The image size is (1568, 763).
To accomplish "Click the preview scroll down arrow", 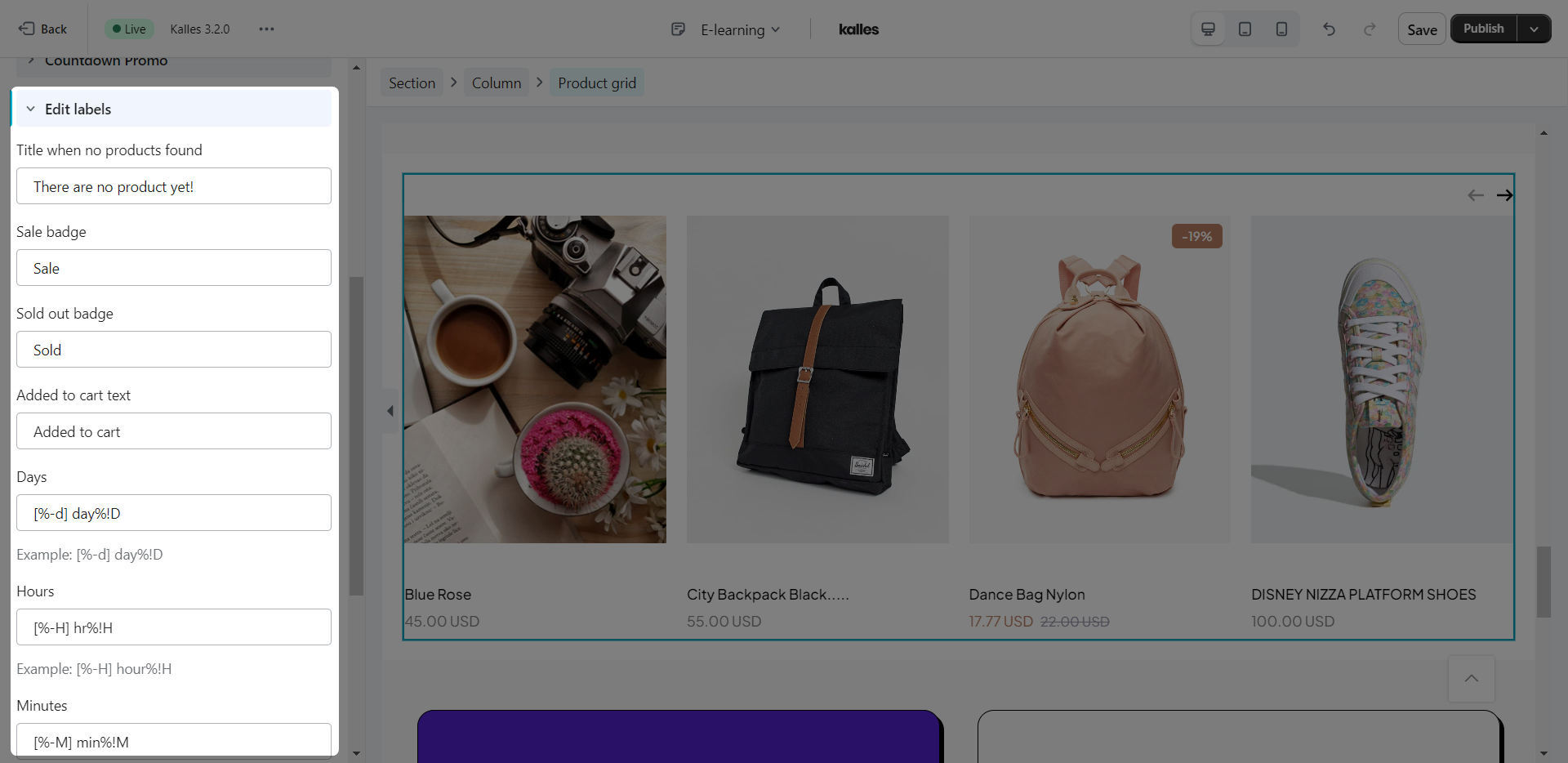I will click(x=1543, y=753).
